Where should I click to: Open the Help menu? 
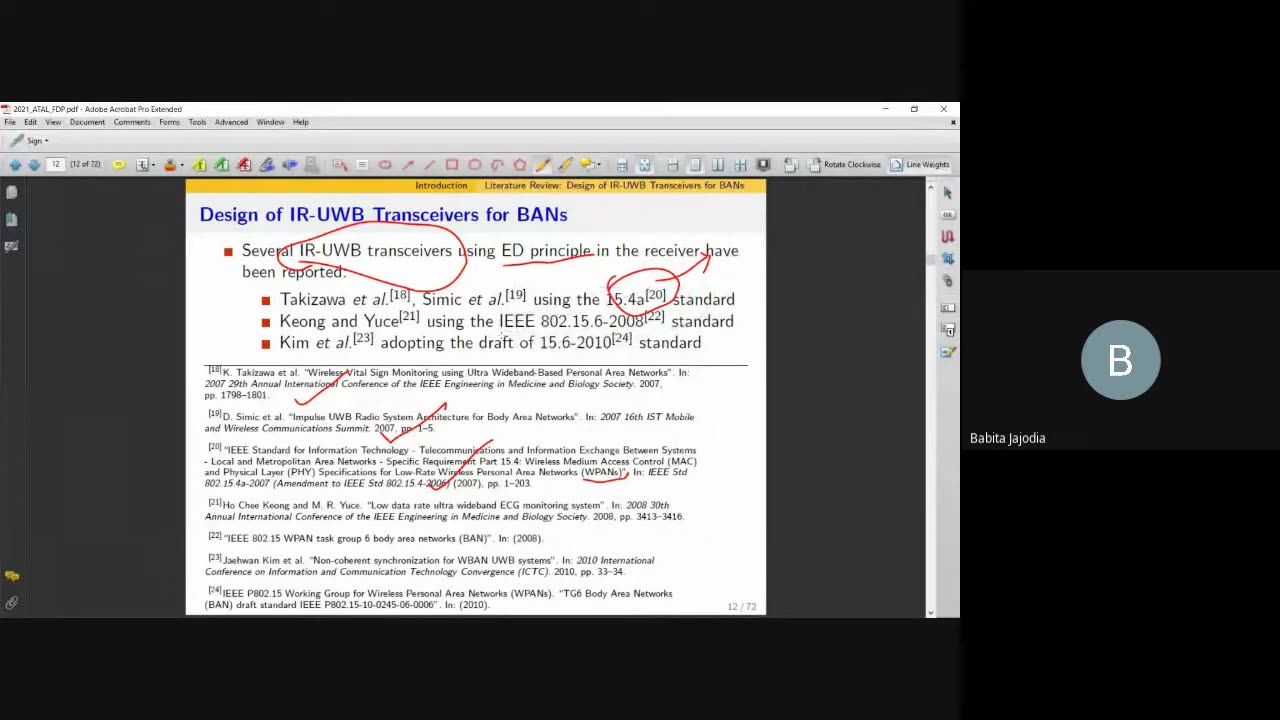pyautogui.click(x=300, y=122)
